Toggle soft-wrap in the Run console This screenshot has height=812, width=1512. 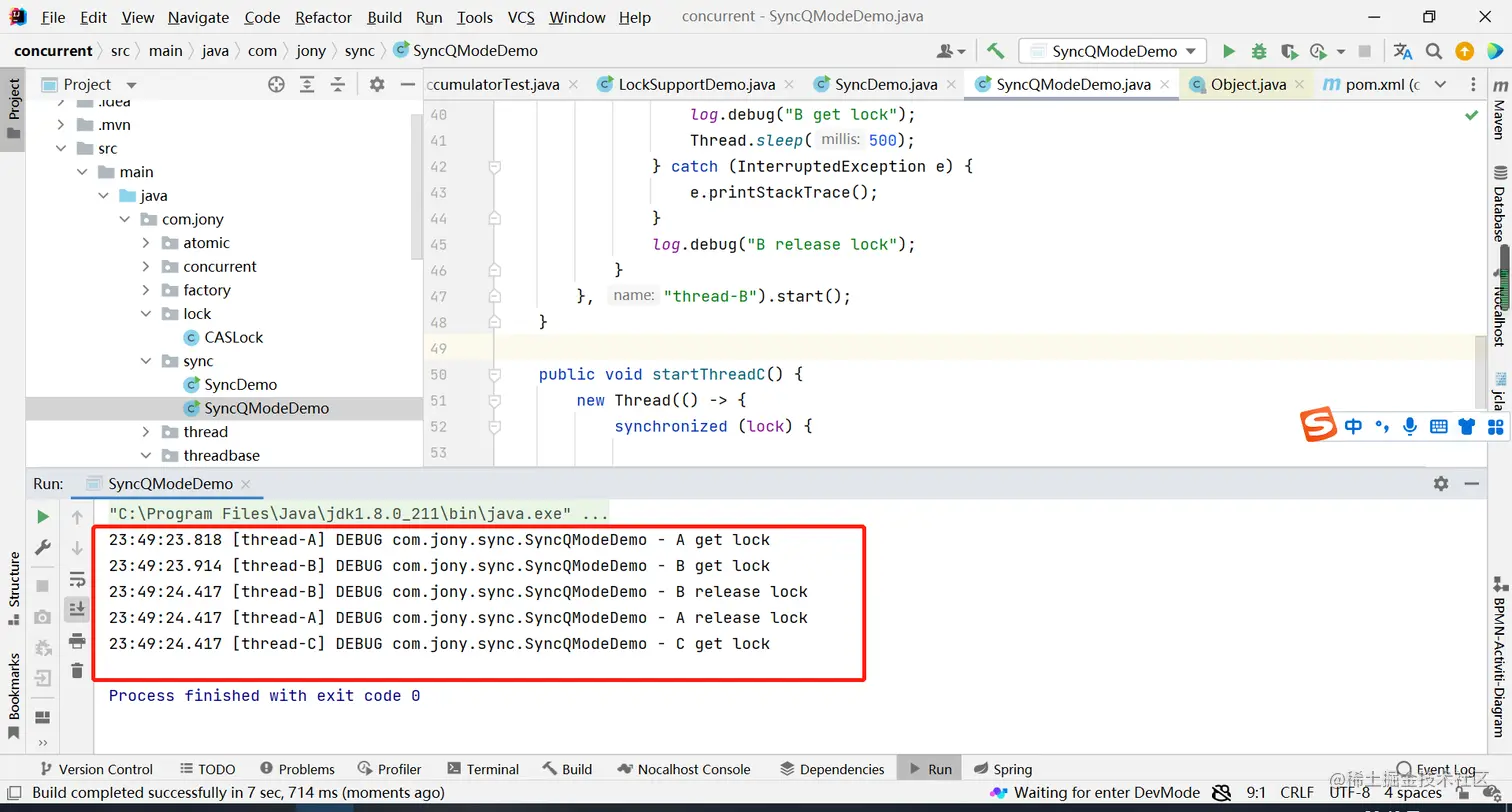point(77,579)
